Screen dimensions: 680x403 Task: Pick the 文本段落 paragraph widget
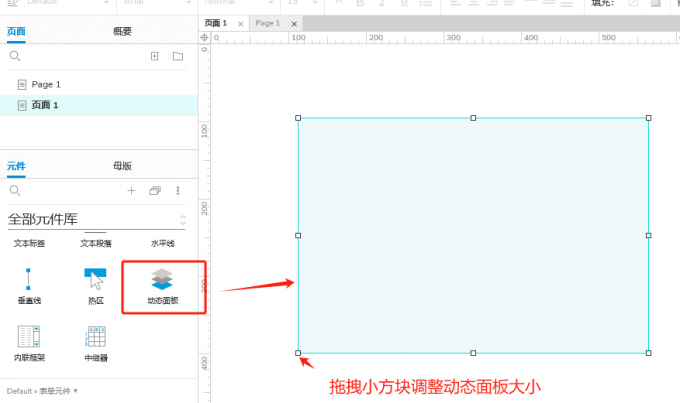(x=96, y=243)
